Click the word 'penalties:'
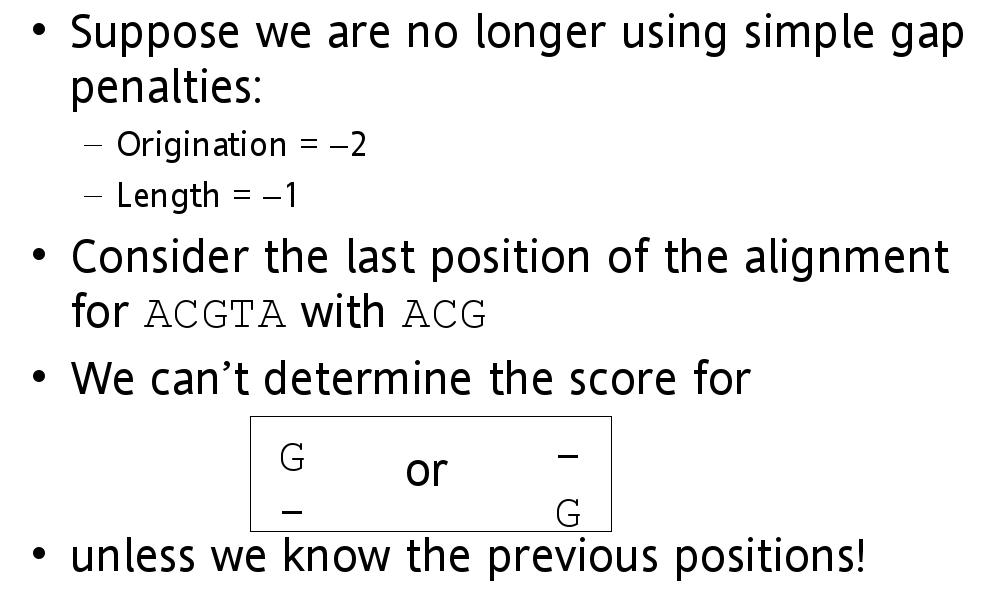This screenshot has height=596, width=994. click(166, 87)
